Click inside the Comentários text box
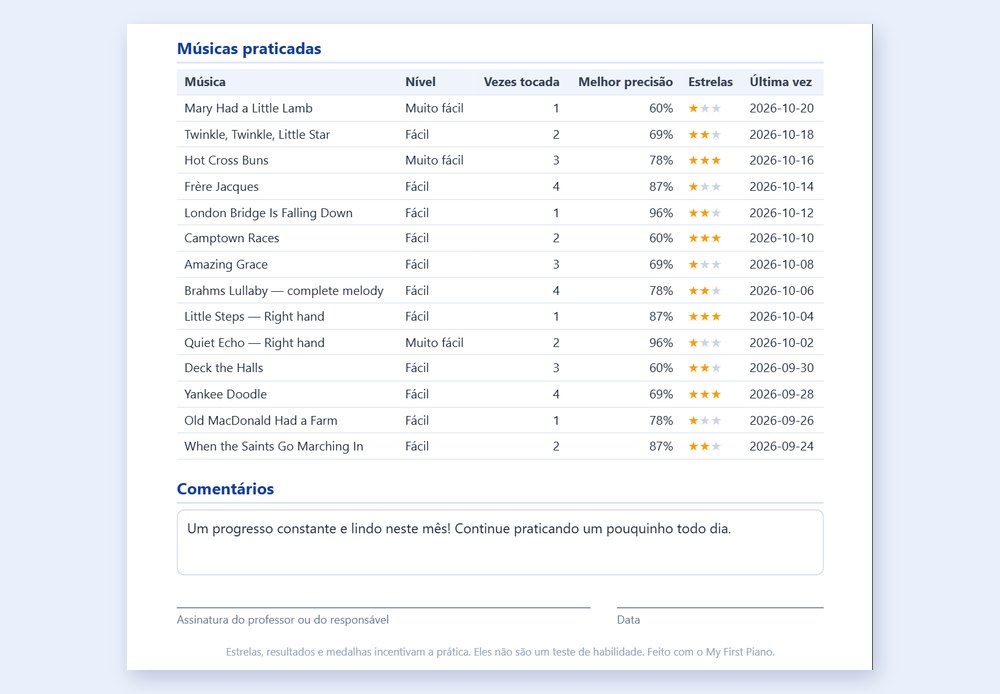1000x694 pixels. coord(500,542)
